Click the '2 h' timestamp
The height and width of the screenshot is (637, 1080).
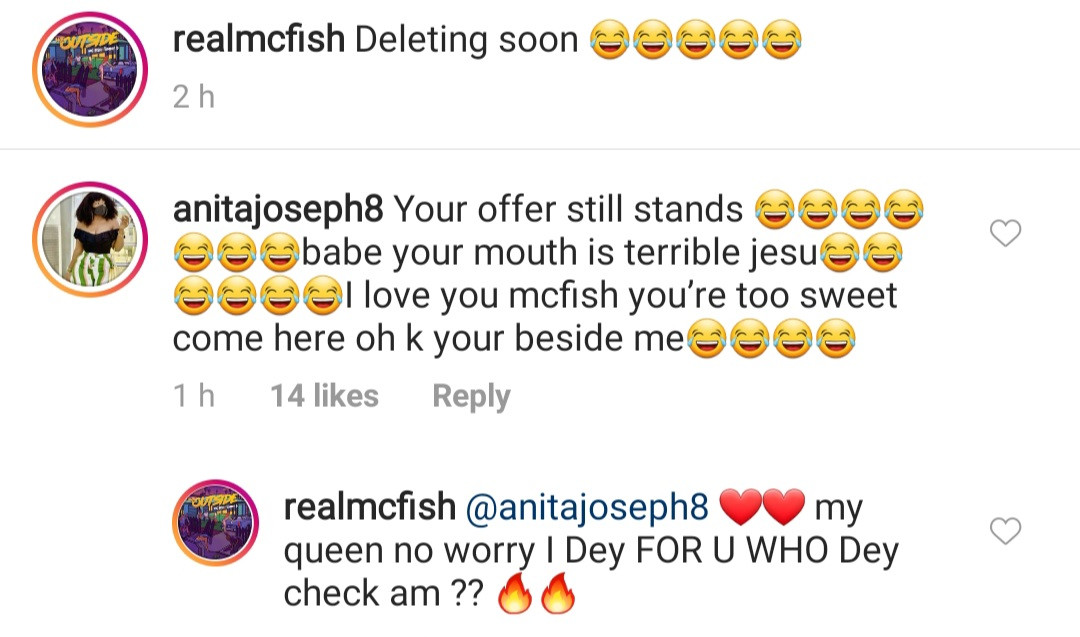click(x=193, y=97)
